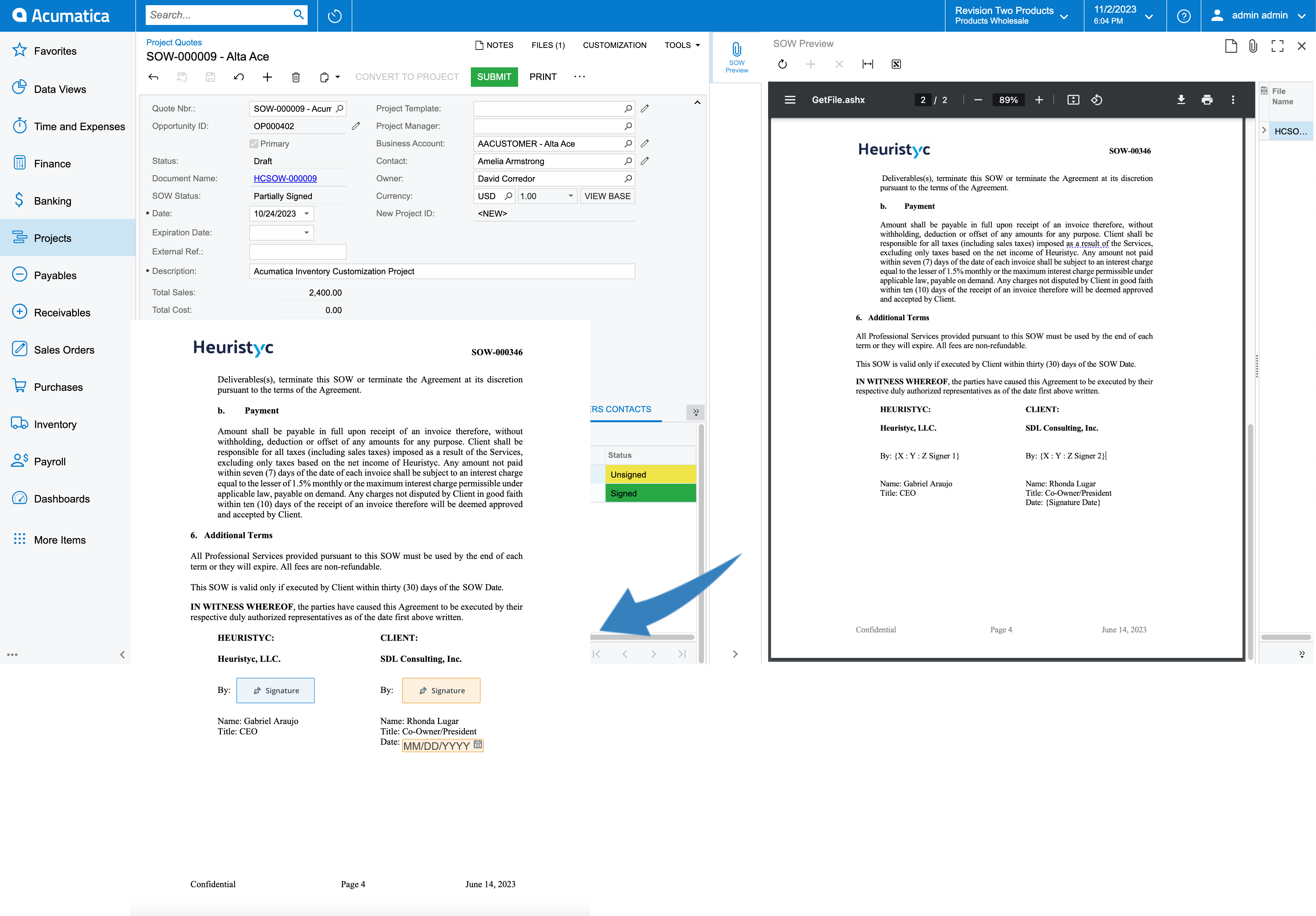Image resolution: width=1316 pixels, height=916 pixels.
Task: Click the green SUBMIT button
Action: [x=494, y=77]
